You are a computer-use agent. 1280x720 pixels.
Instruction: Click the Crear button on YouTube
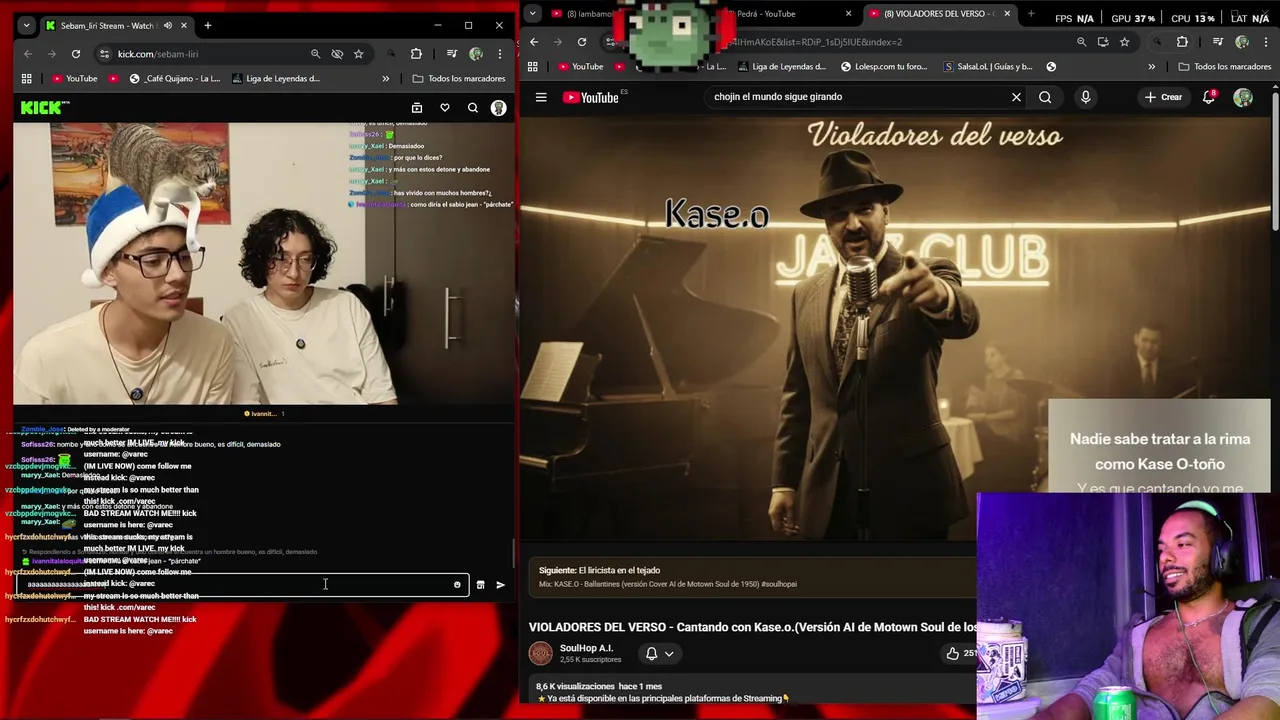(x=1163, y=97)
